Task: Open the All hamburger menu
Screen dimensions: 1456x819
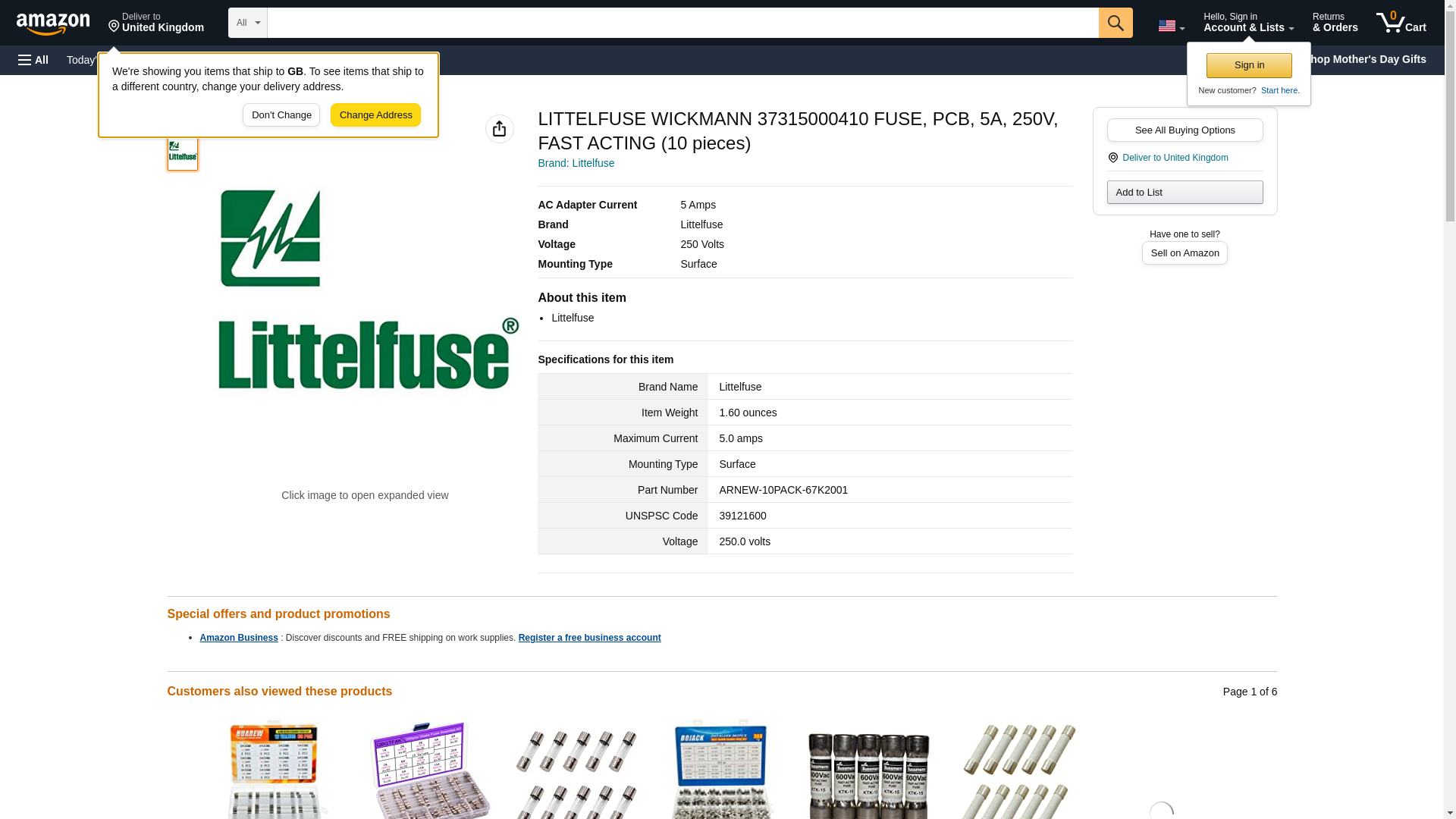Action: 33,60
